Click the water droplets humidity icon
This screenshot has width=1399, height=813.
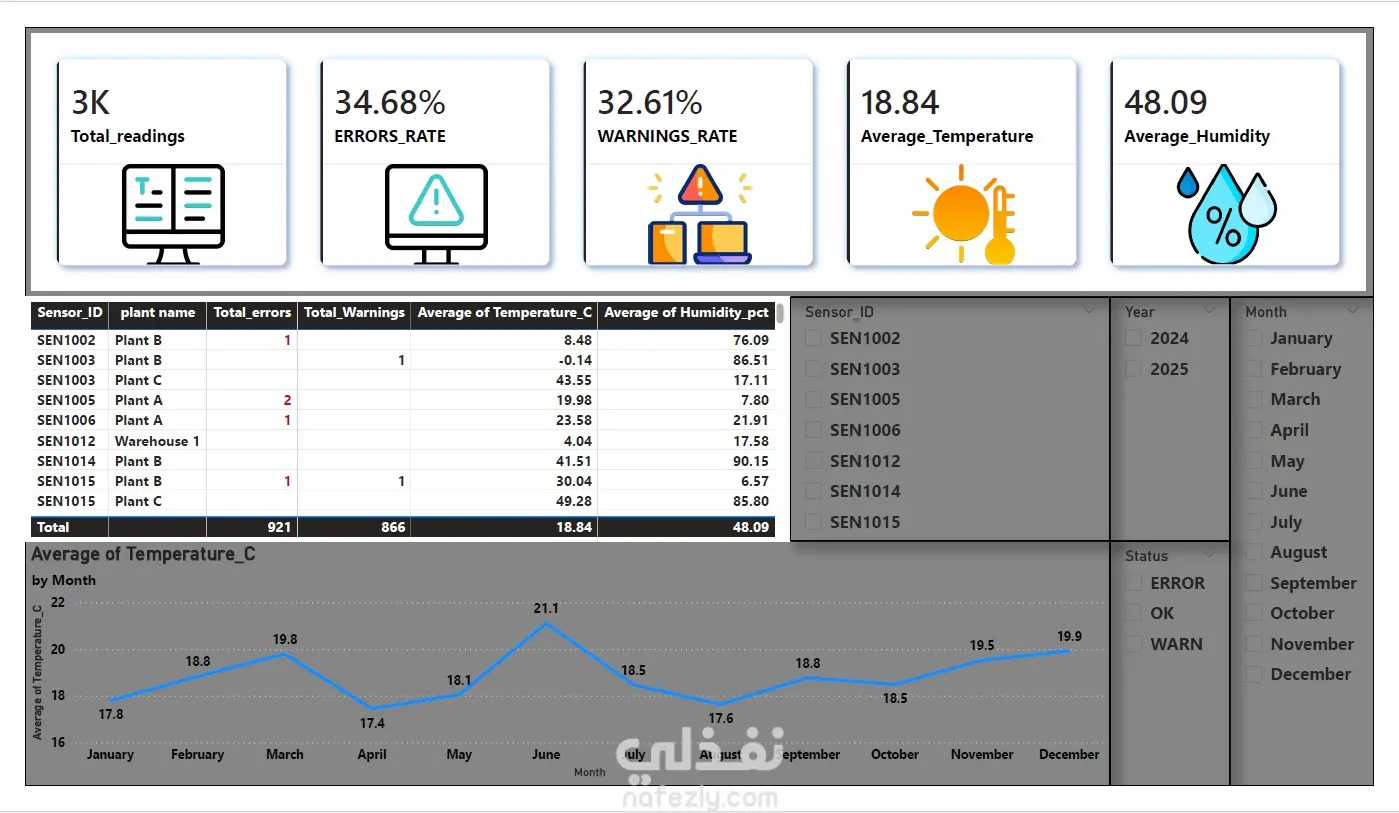coord(1226,214)
